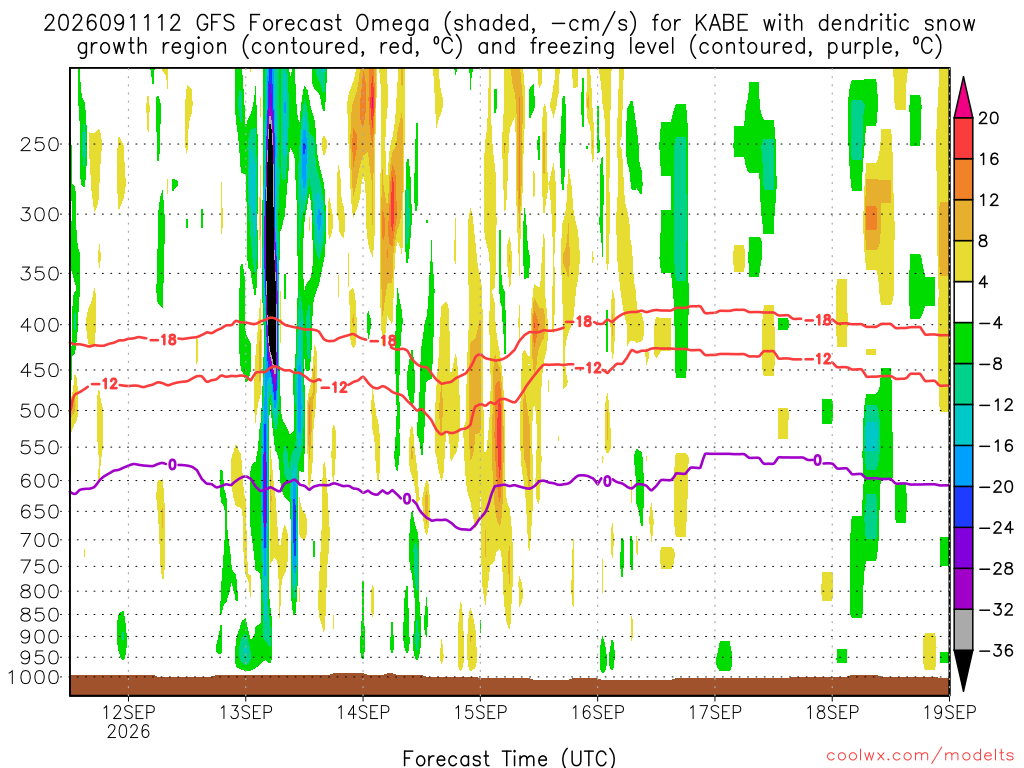Click the 500 pressure level label
Viewport: 1024px width, 768px height.
[x=39, y=411]
